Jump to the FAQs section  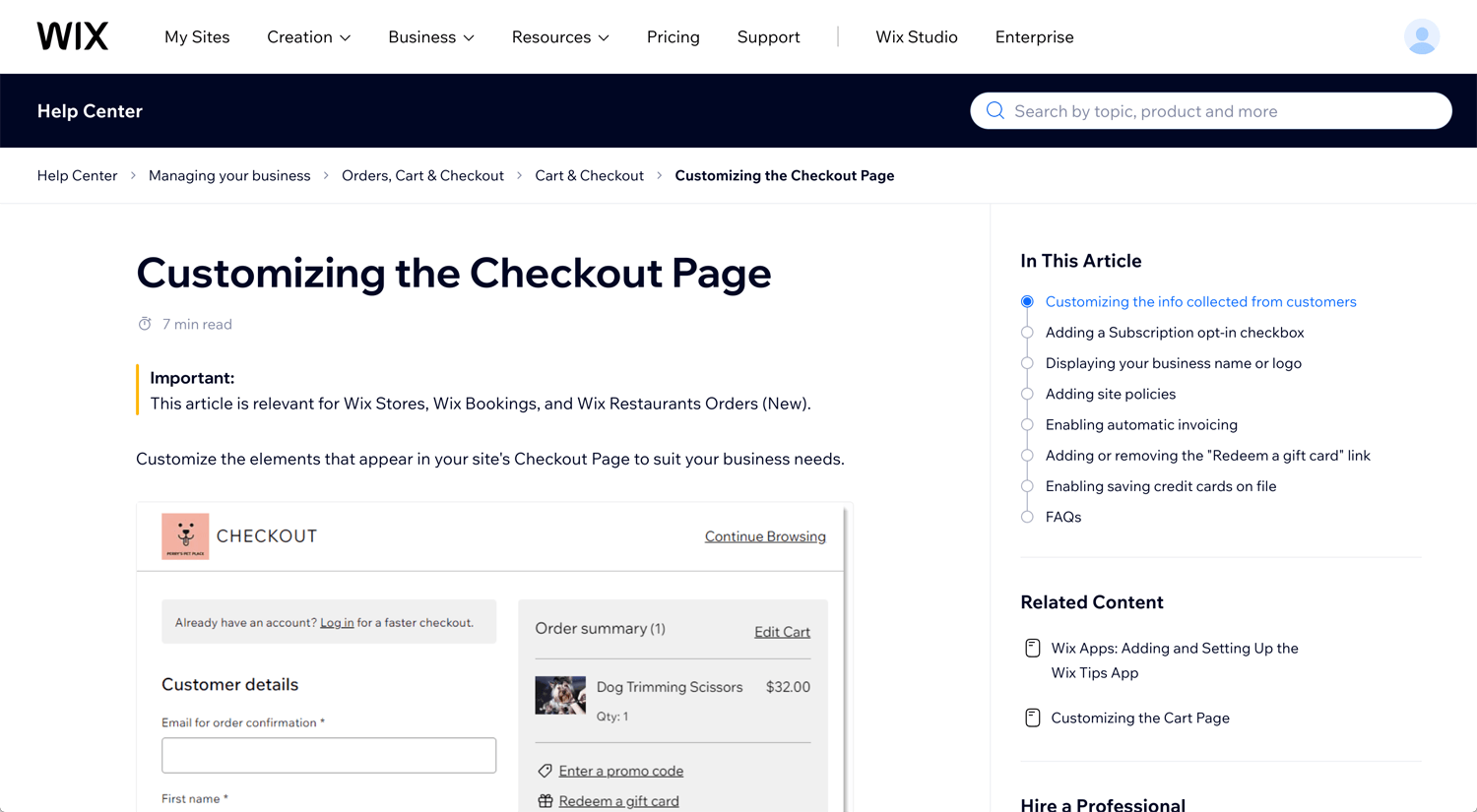(1063, 517)
